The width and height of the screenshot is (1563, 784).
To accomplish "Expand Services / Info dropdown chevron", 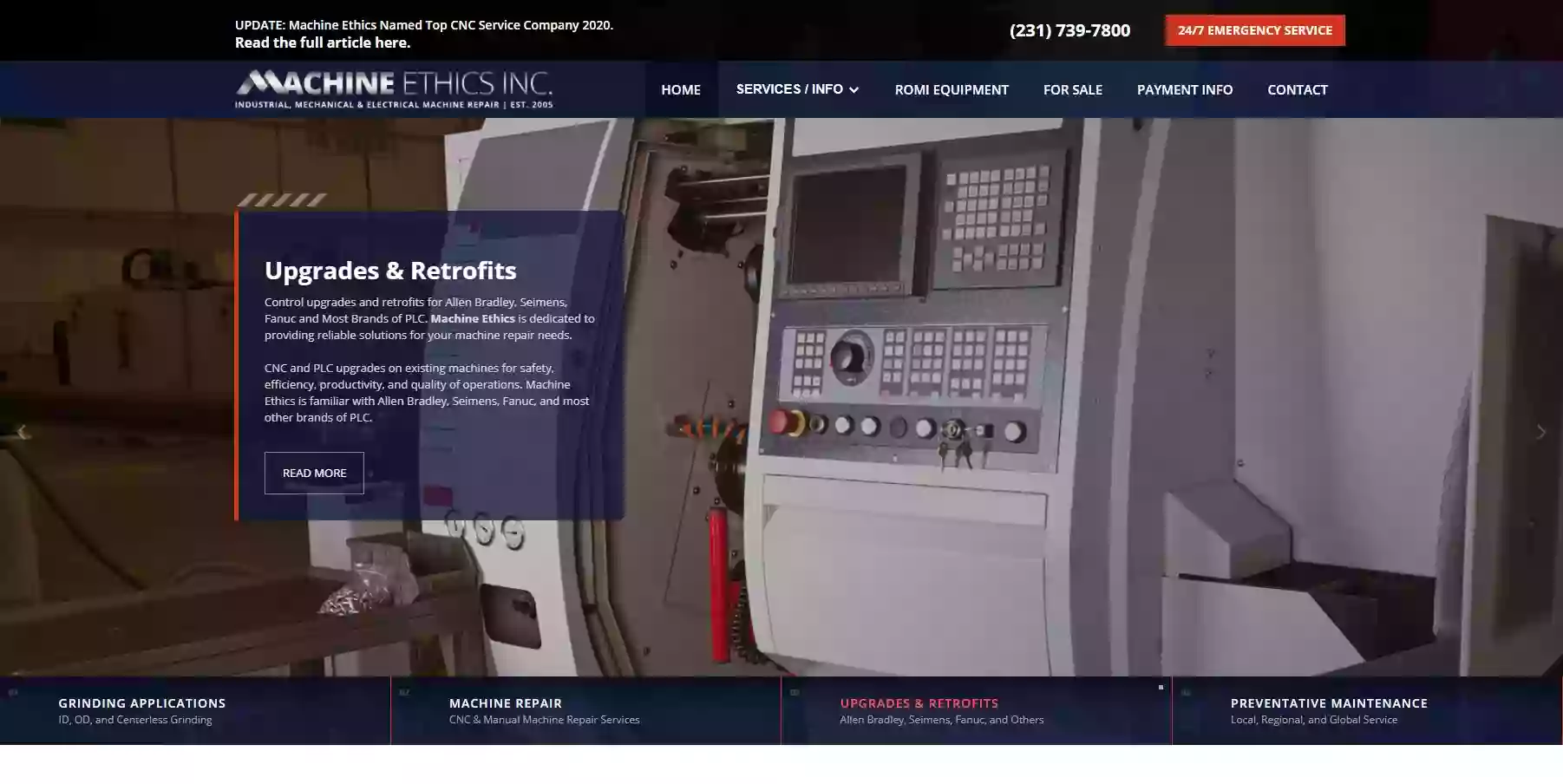I will coord(854,89).
